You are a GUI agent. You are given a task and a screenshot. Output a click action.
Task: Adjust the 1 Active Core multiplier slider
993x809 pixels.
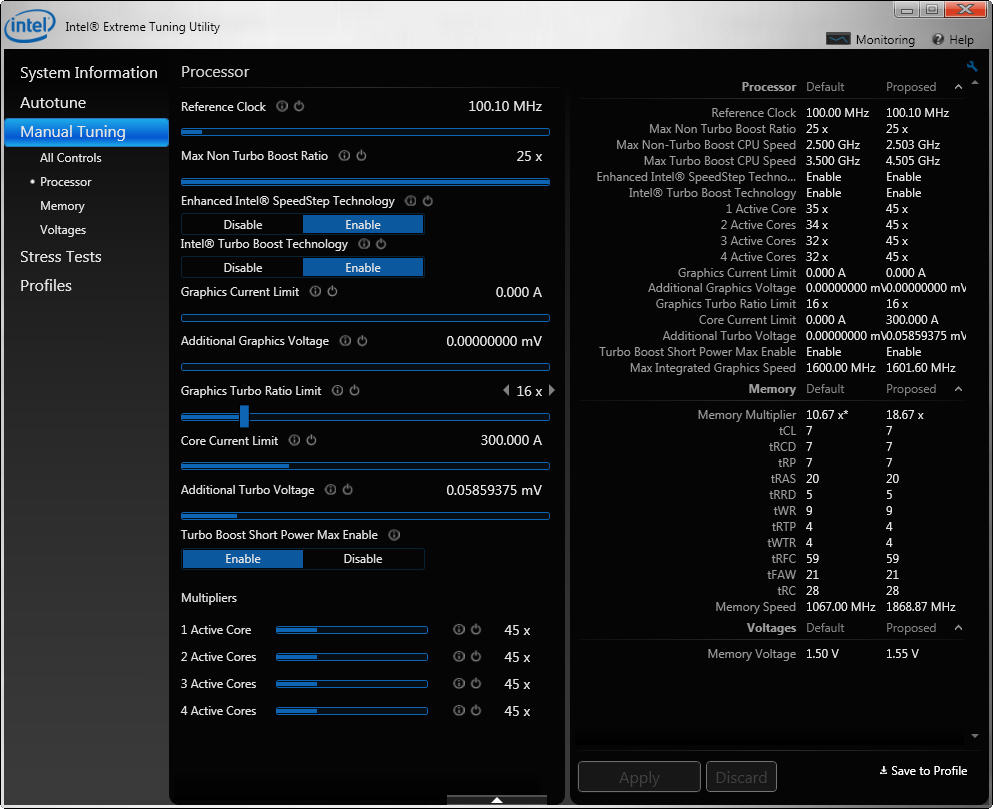(351, 630)
